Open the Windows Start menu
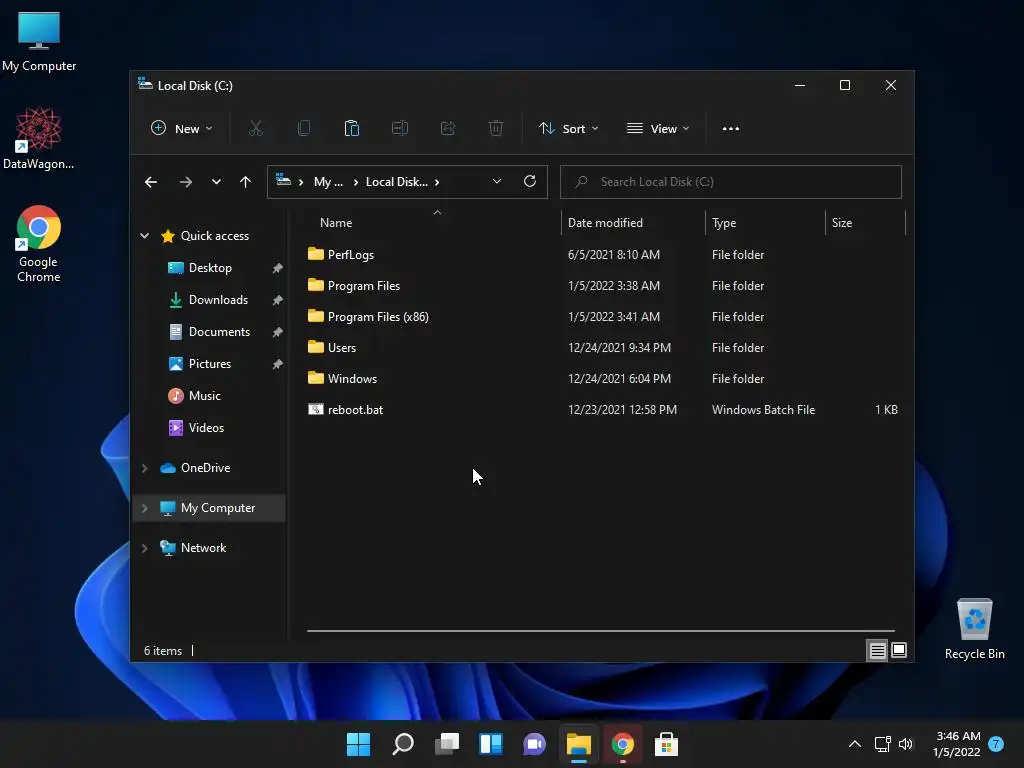The height and width of the screenshot is (768, 1024). (x=358, y=744)
